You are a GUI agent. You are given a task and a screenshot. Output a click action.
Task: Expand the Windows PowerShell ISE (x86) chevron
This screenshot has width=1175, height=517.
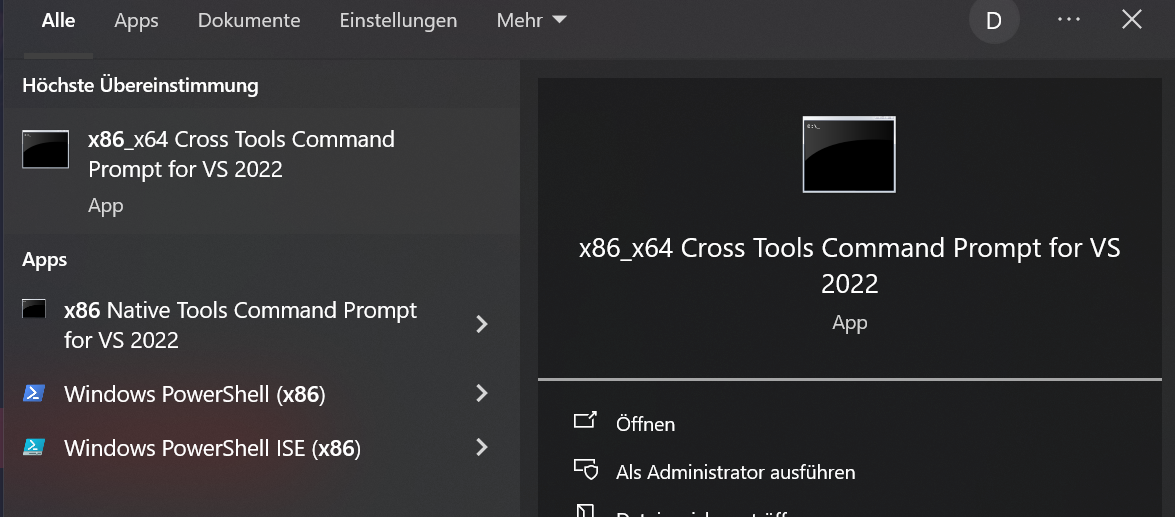point(482,447)
